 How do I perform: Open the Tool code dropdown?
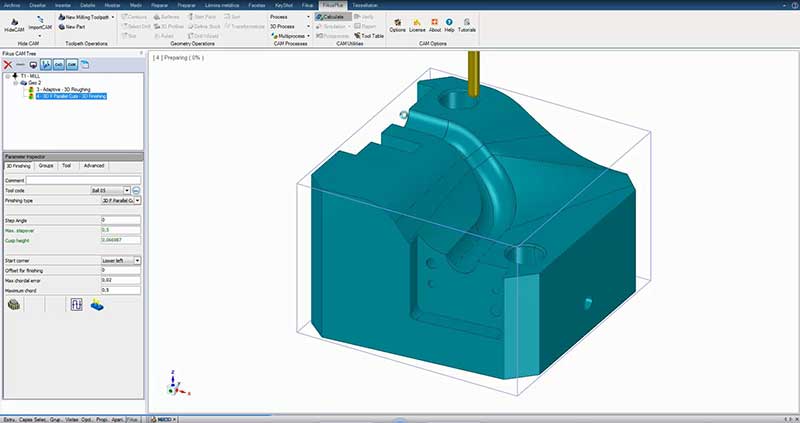click(126, 190)
